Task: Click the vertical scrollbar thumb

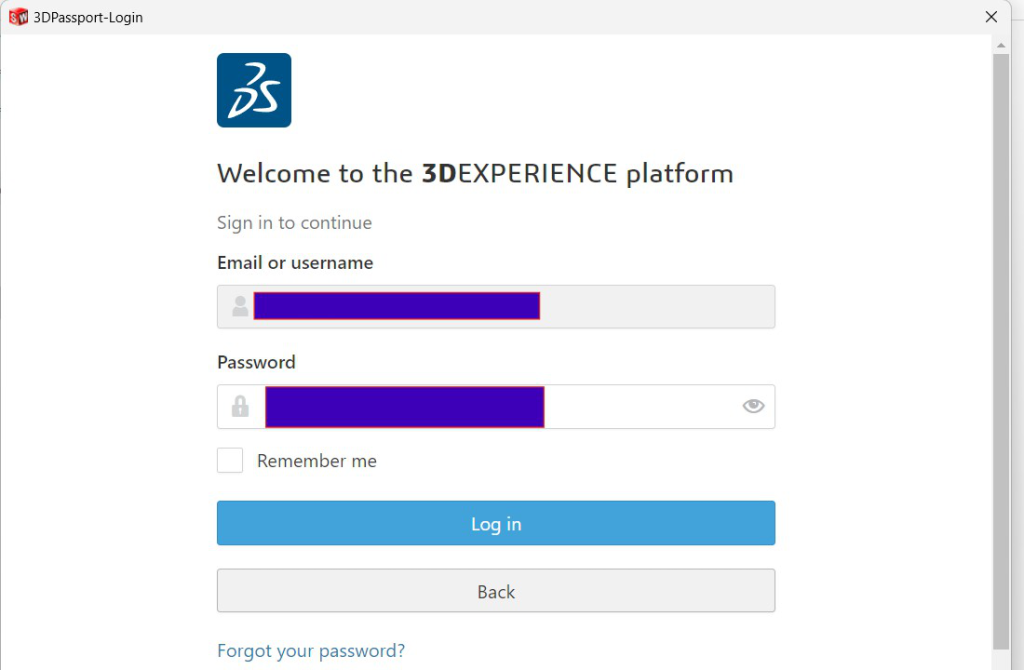Action: 1000,351
